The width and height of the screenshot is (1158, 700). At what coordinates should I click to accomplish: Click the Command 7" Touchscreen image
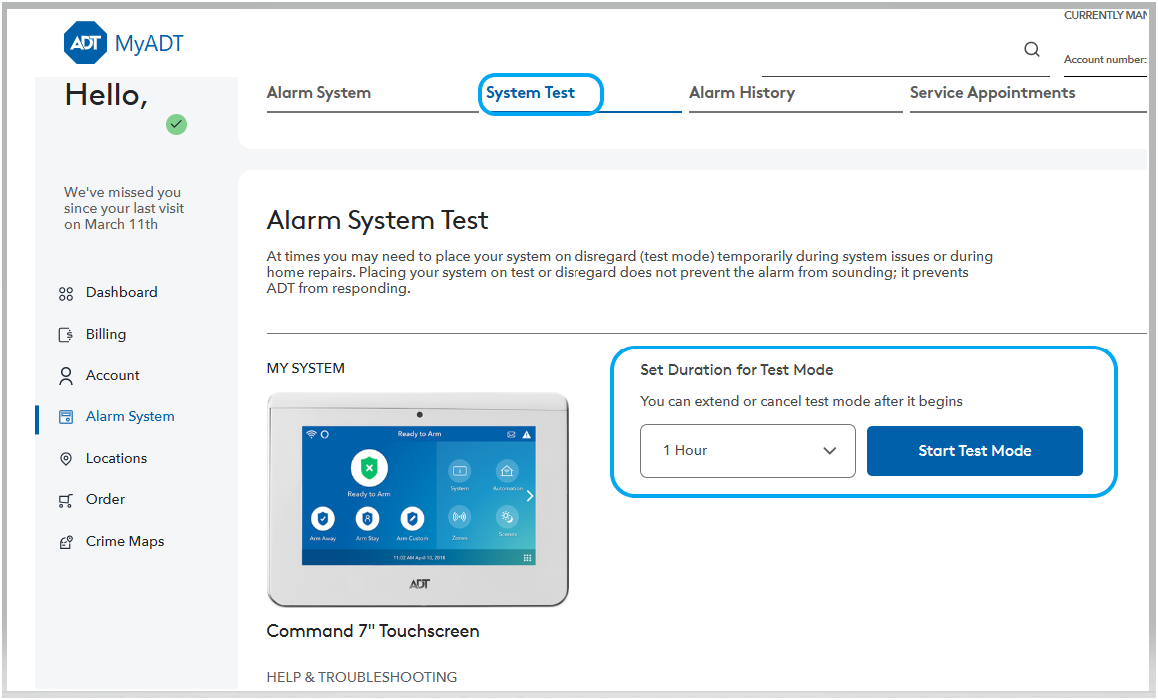click(x=417, y=499)
